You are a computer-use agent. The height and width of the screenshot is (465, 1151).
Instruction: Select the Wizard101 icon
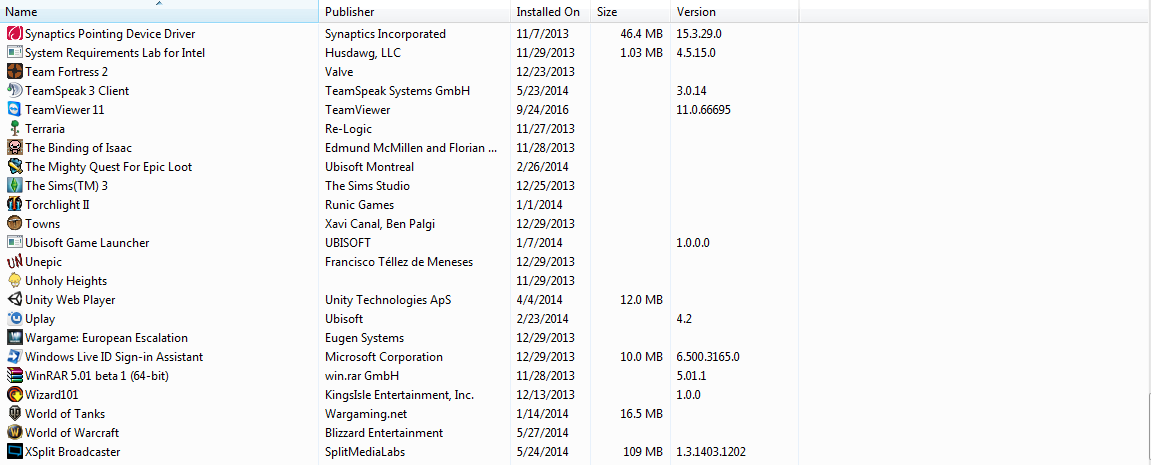pos(14,394)
